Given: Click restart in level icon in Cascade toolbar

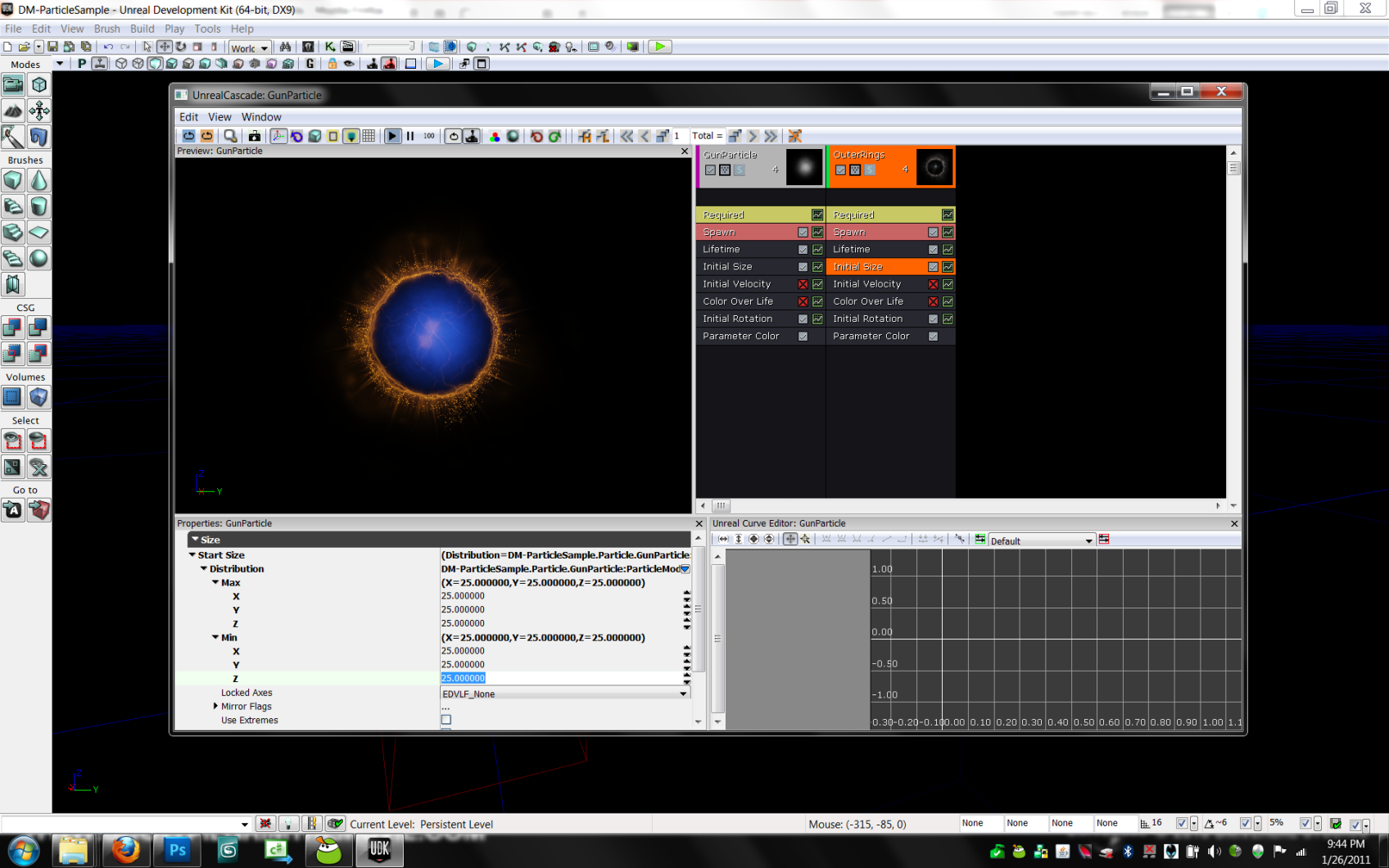Looking at the screenshot, I should (x=188, y=136).
